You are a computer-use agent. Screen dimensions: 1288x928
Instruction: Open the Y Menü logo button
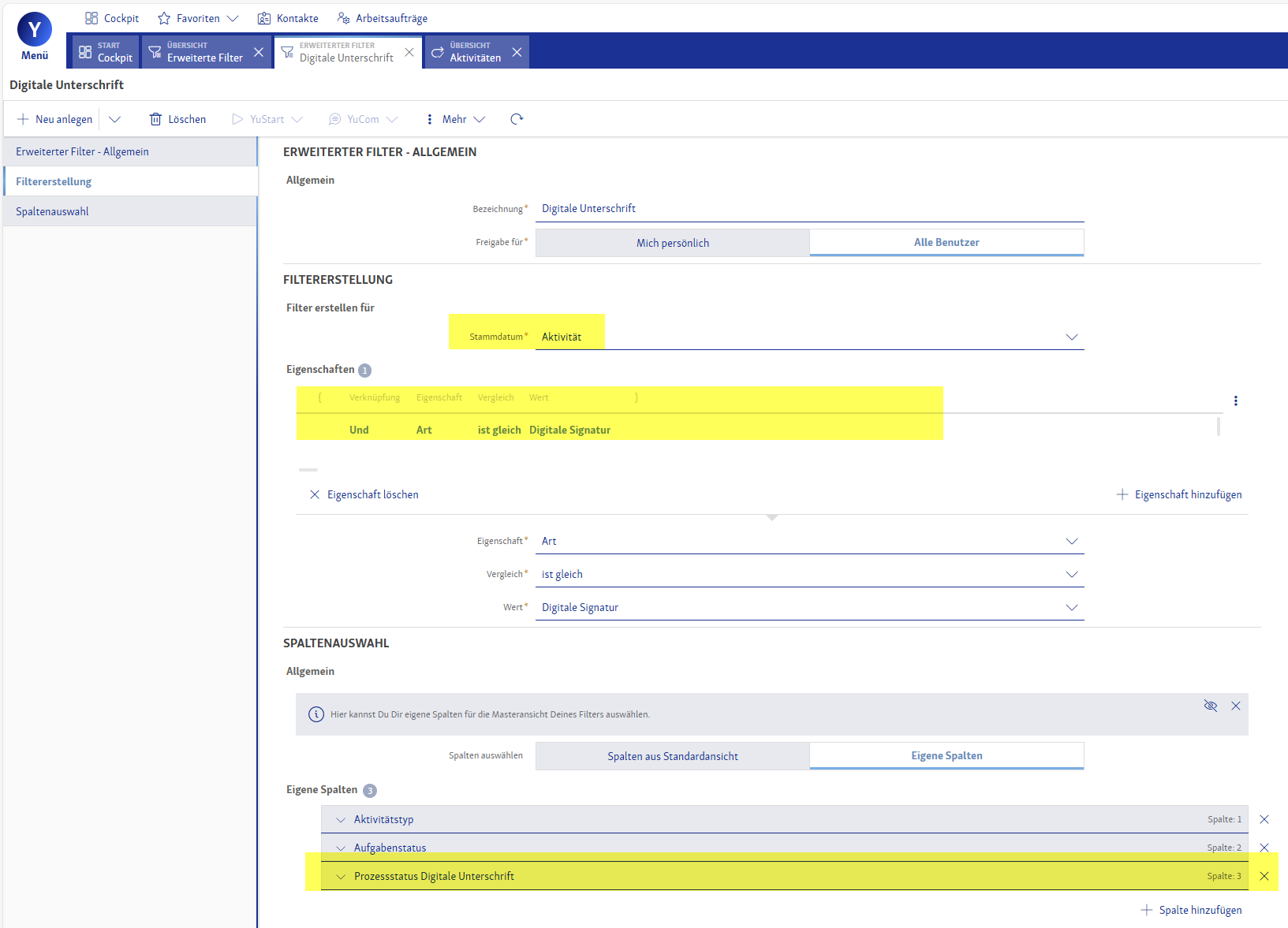[x=35, y=36]
